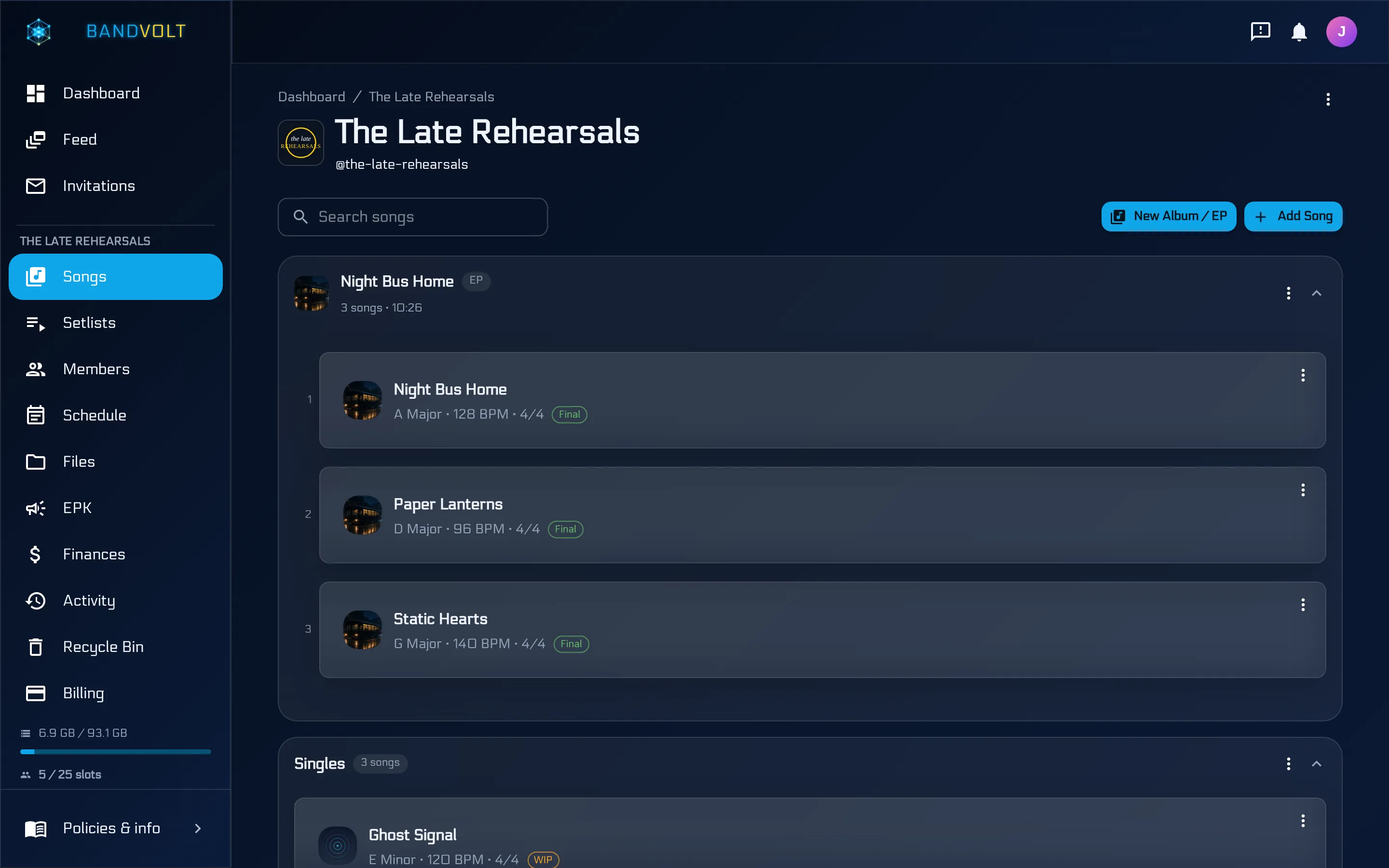Viewport: 1389px width, 868px height.
Task: Open the Feed page
Action: click(115, 139)
